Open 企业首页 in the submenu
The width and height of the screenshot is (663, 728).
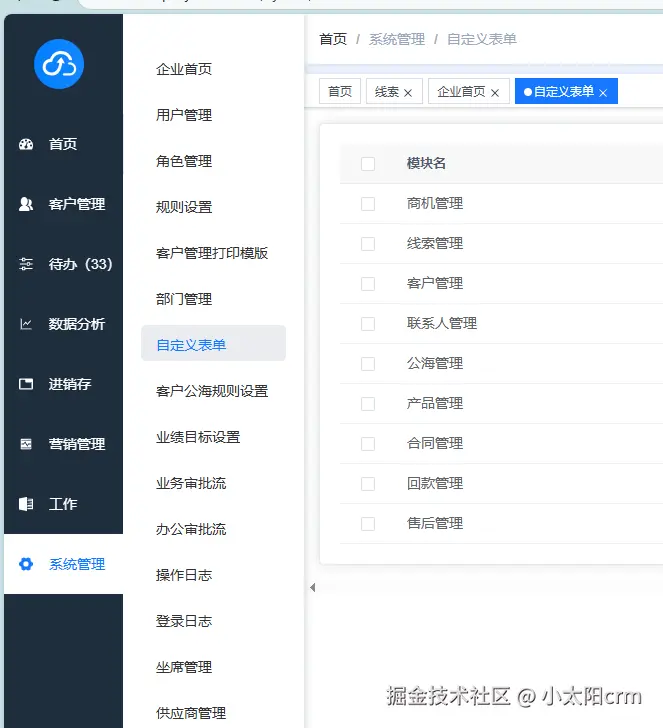[184, 69]
